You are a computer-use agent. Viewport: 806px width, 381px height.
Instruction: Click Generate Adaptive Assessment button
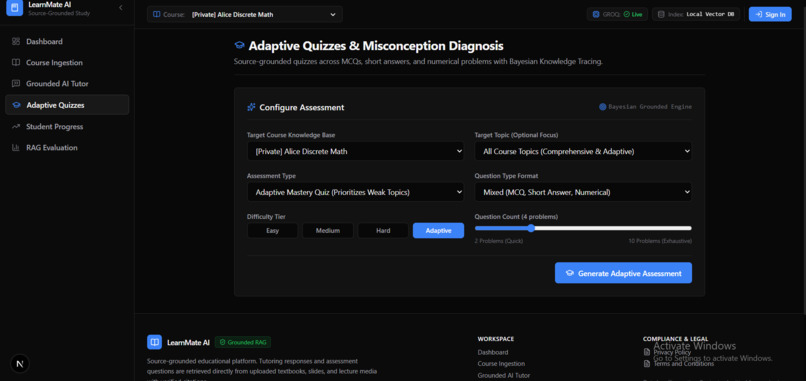coord(623,273)
